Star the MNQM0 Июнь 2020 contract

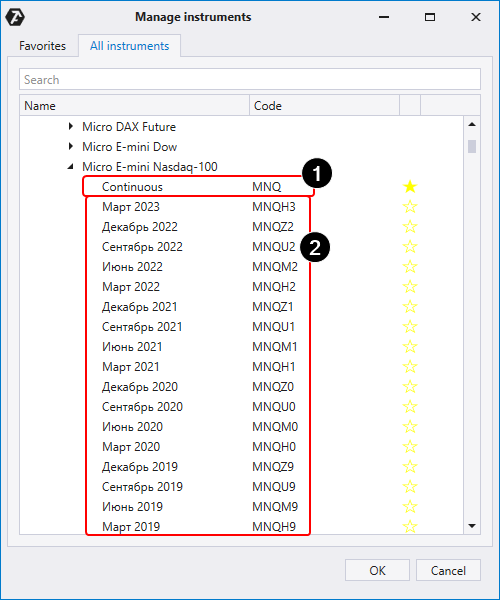coord(410,427)
